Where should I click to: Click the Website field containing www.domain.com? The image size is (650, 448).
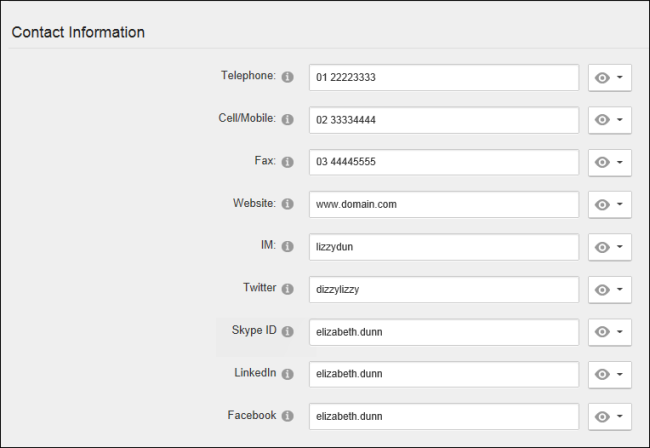click(x=444, y=204)
